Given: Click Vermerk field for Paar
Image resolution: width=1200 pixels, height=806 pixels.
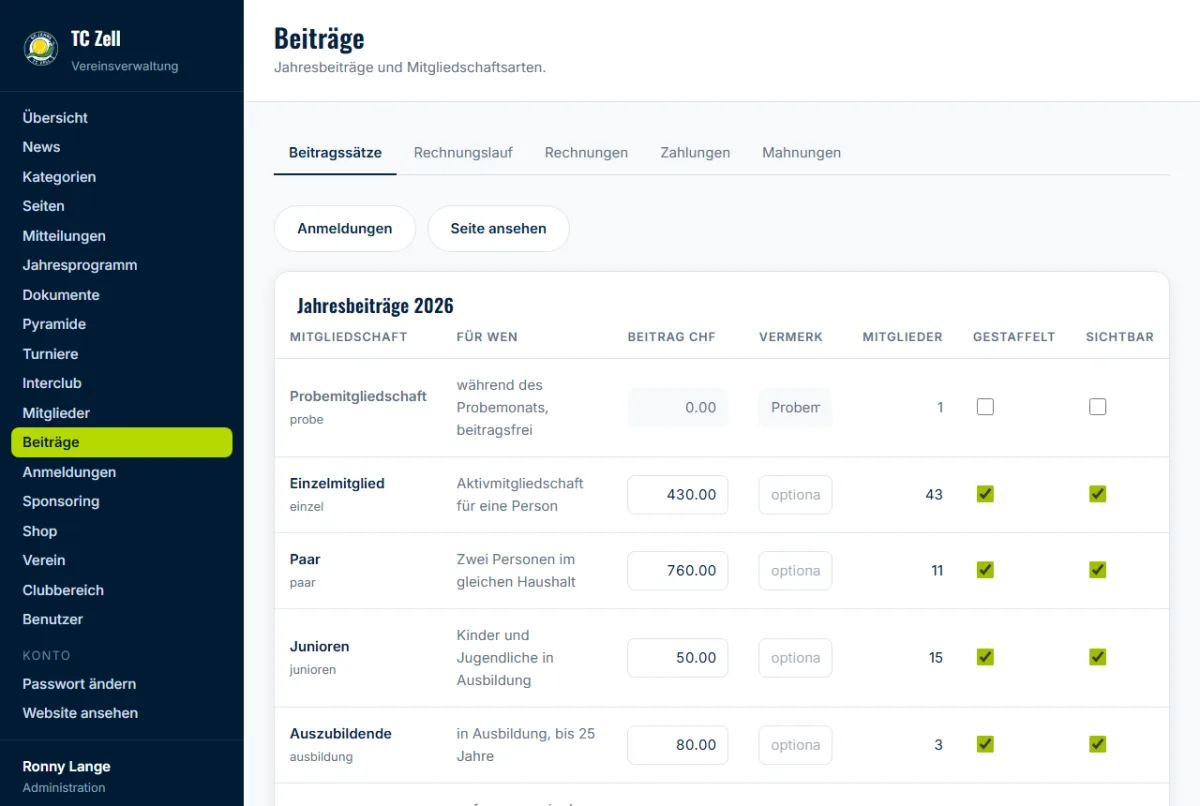Looking at the screenshot, I should pos(795,571).
